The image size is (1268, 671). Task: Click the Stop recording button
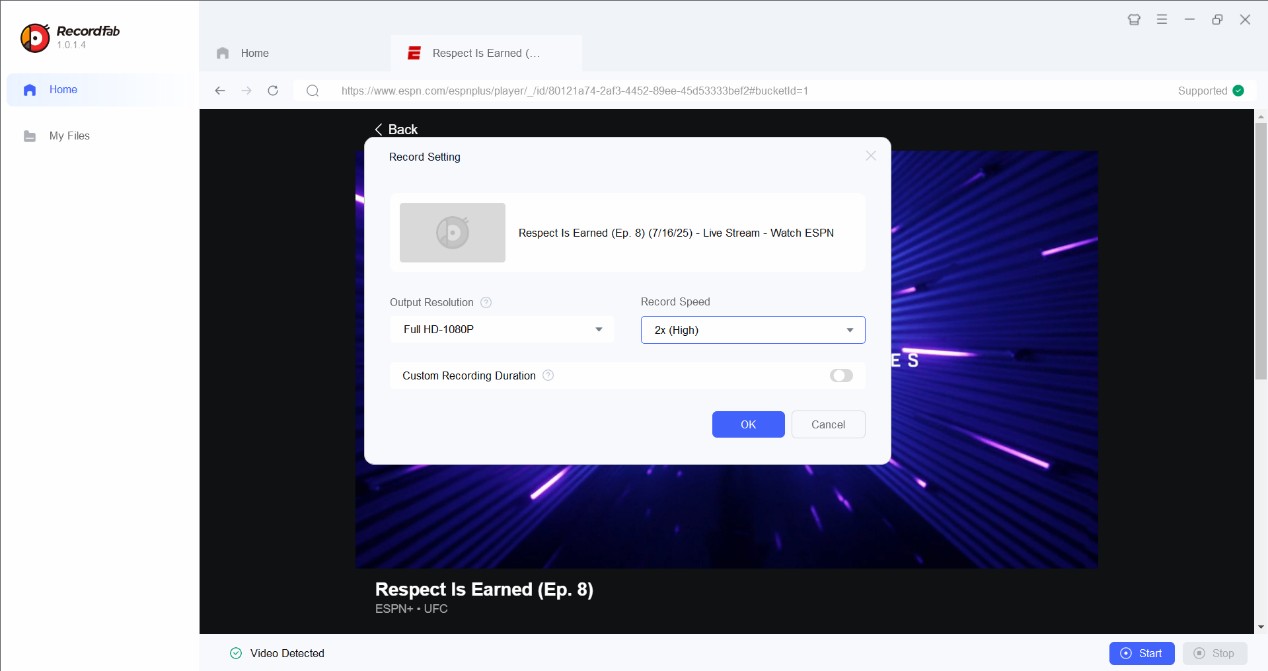click(x=1215, y=653)
